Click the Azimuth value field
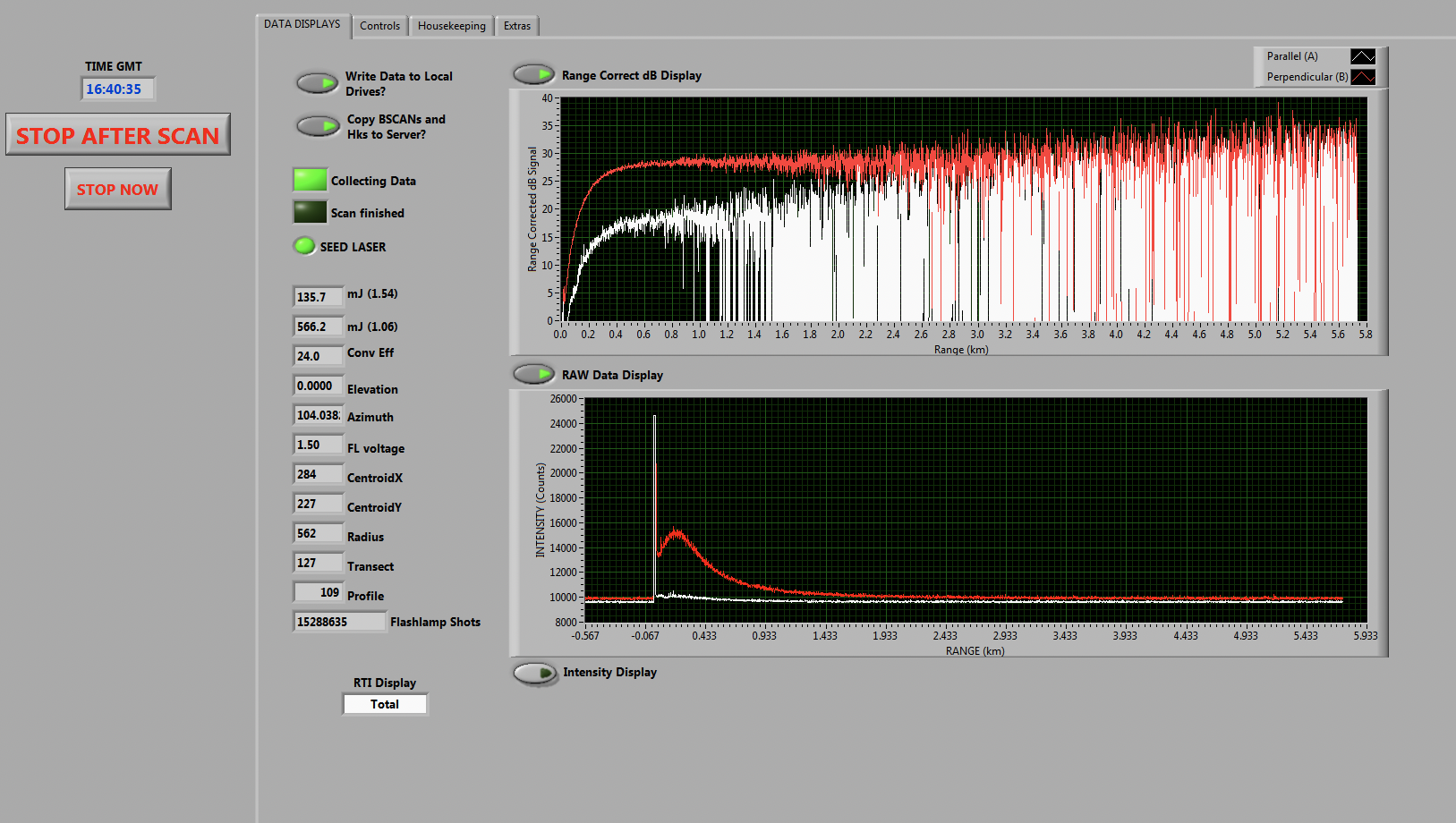 click(318, 415)
